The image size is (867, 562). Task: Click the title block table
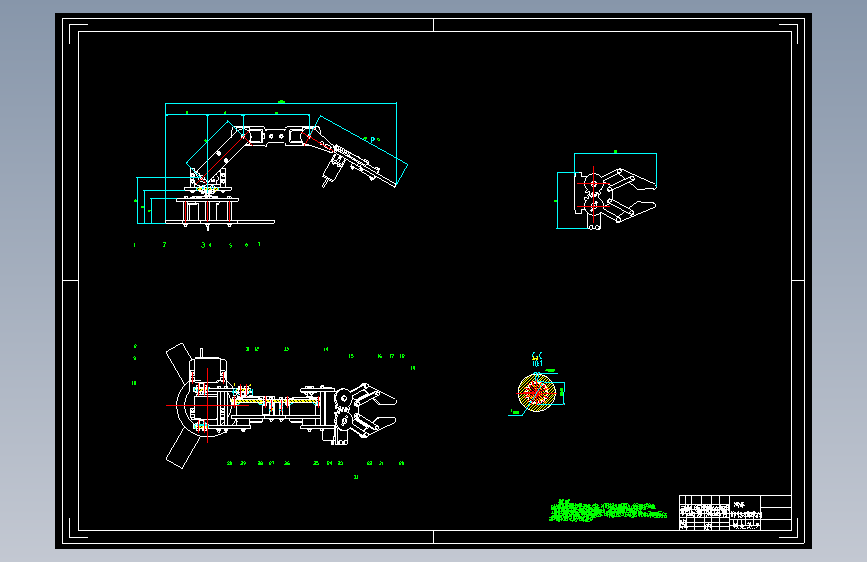pos(735,513)
